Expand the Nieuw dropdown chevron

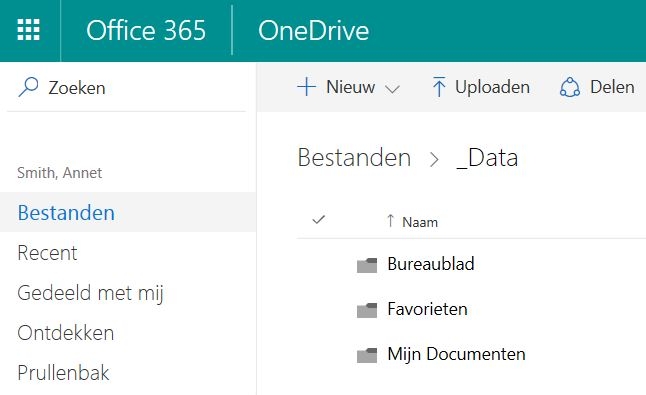(392, 89)
